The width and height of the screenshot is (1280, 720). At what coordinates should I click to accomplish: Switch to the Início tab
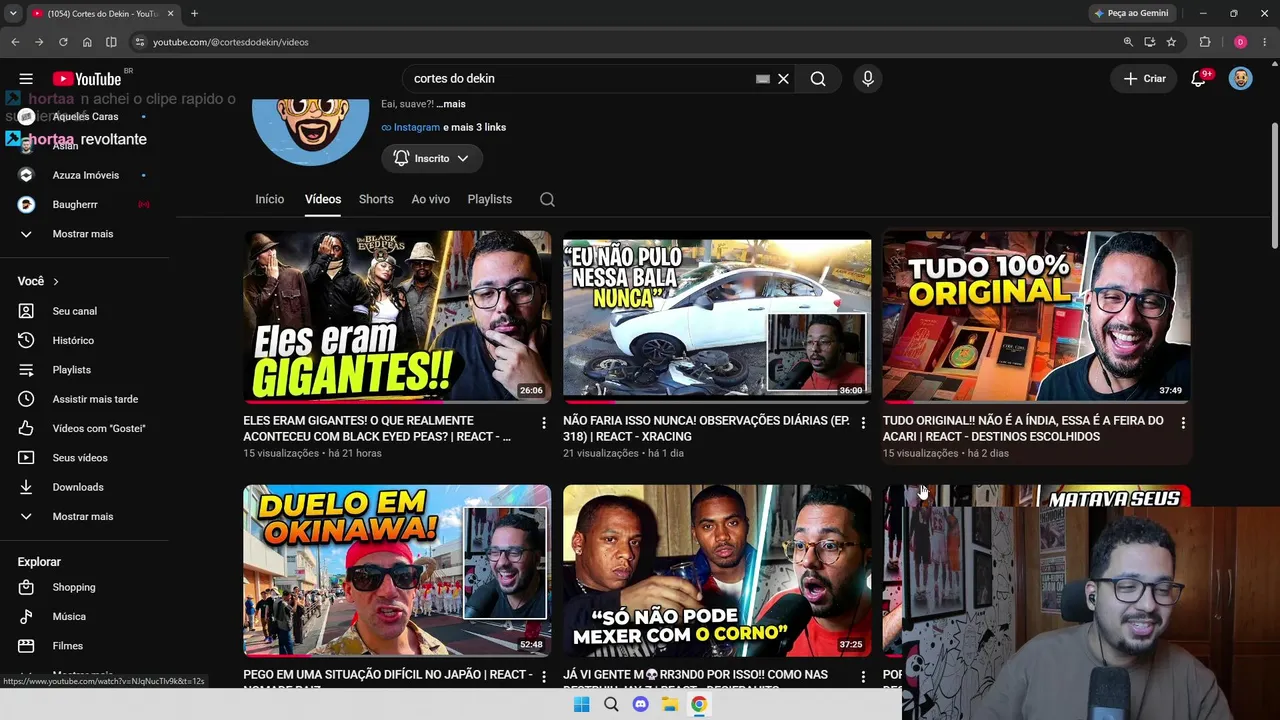pyautogui.click(x=270, y=199)
